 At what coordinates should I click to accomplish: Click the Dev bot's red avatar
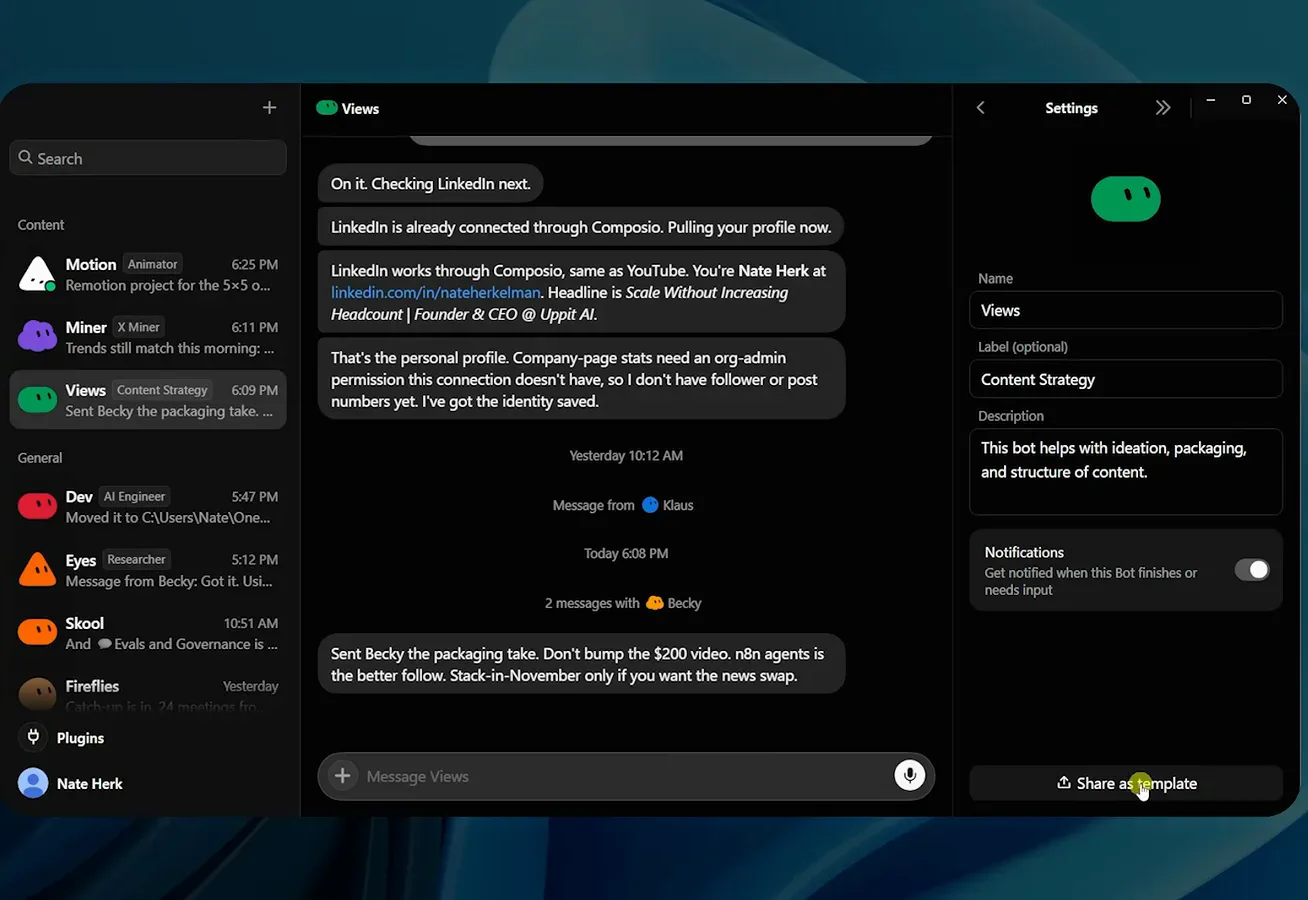tap(37, 507)
